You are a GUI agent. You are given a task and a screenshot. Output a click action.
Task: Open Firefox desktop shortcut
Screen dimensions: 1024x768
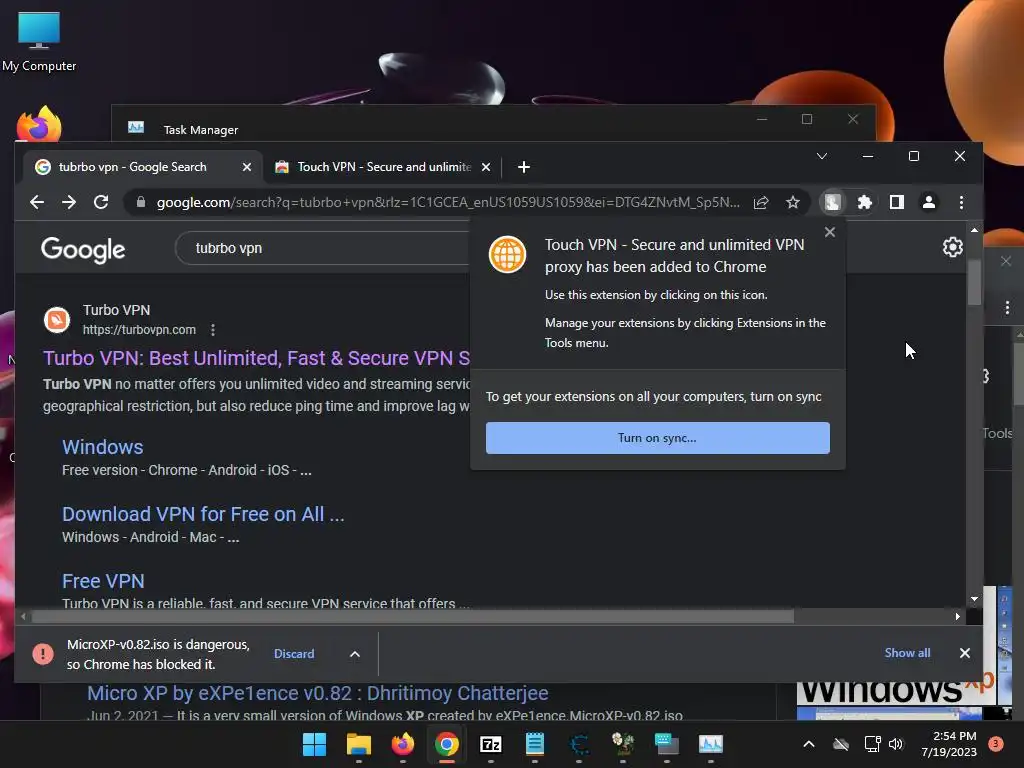point(39,123)
